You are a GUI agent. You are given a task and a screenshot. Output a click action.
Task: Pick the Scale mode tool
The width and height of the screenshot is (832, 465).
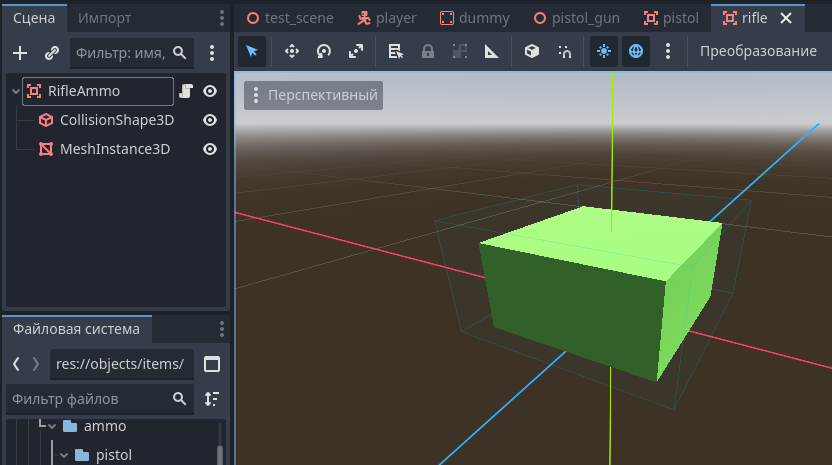pos(356,51)
